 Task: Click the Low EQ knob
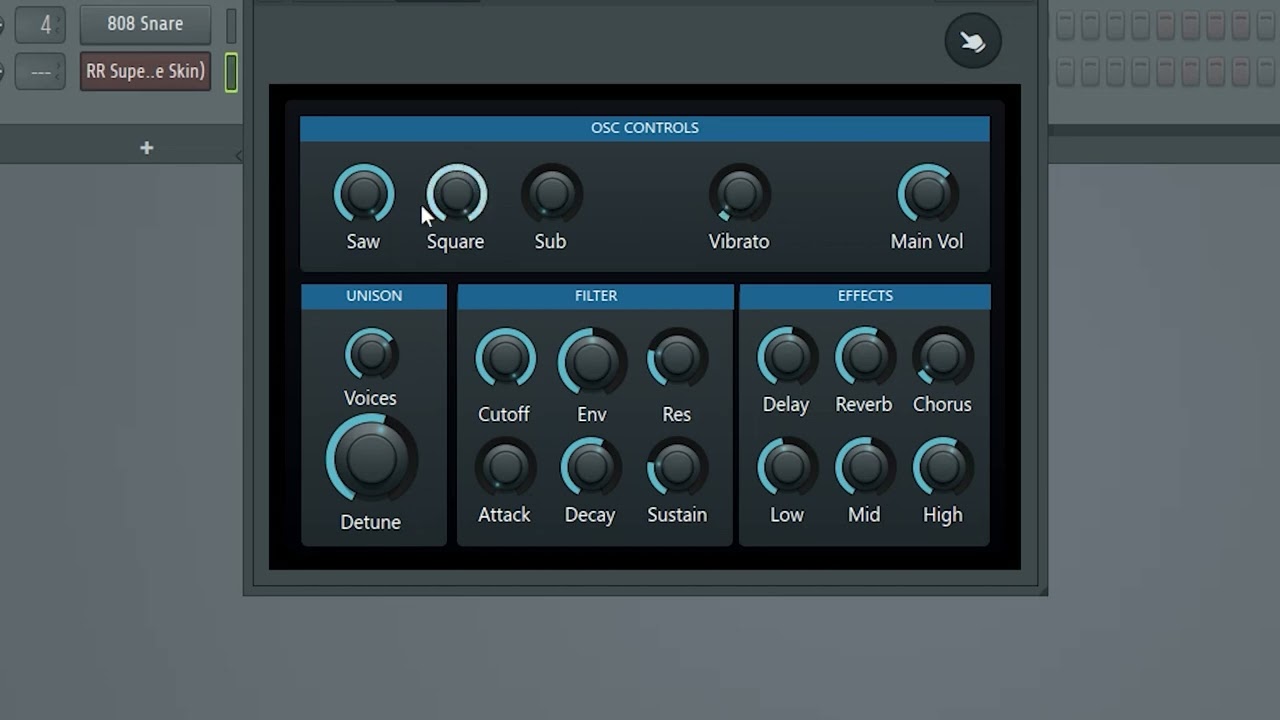[787, 466]
